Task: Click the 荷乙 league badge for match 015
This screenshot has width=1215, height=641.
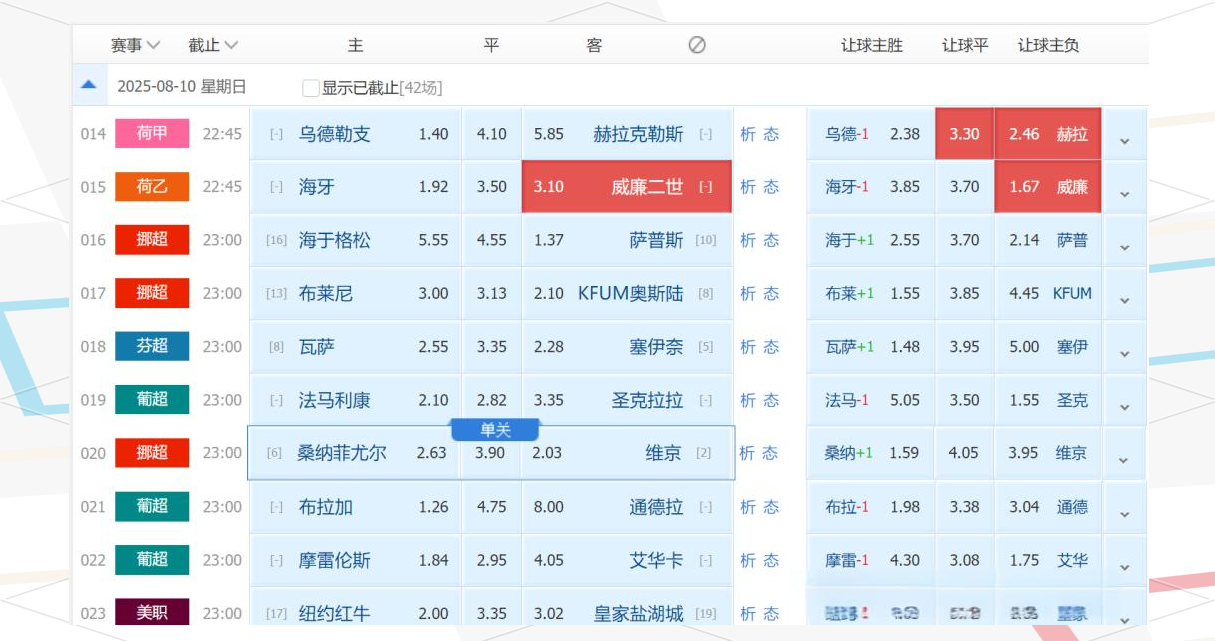Action: point(152,187)
